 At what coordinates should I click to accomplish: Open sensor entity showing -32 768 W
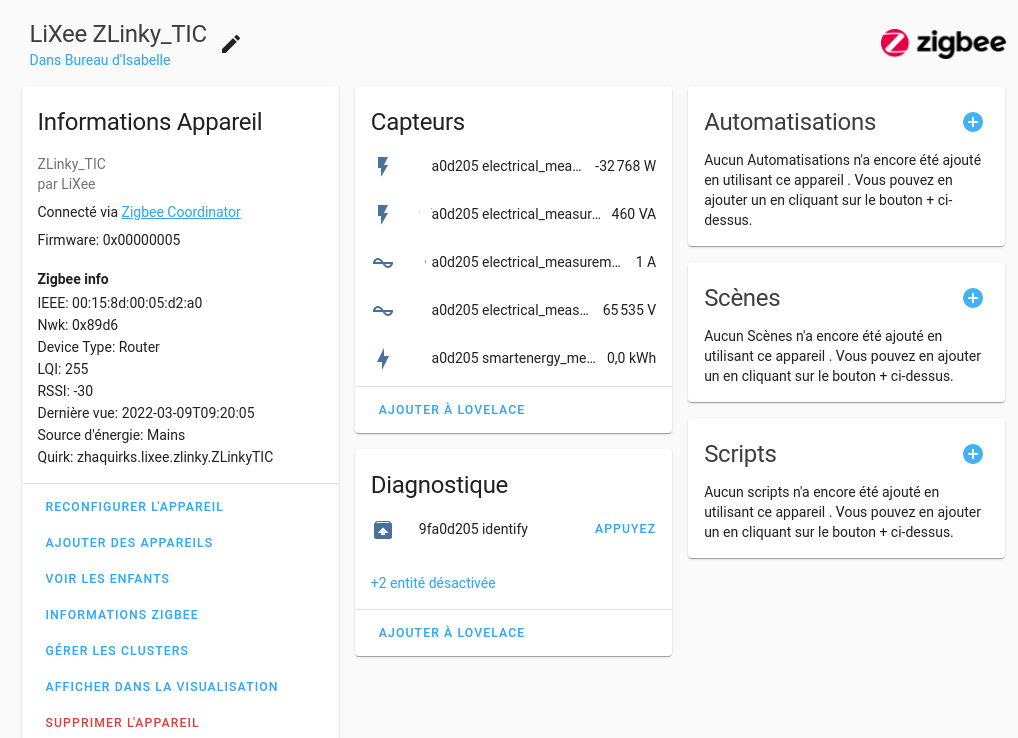click(x=514, y=166)
